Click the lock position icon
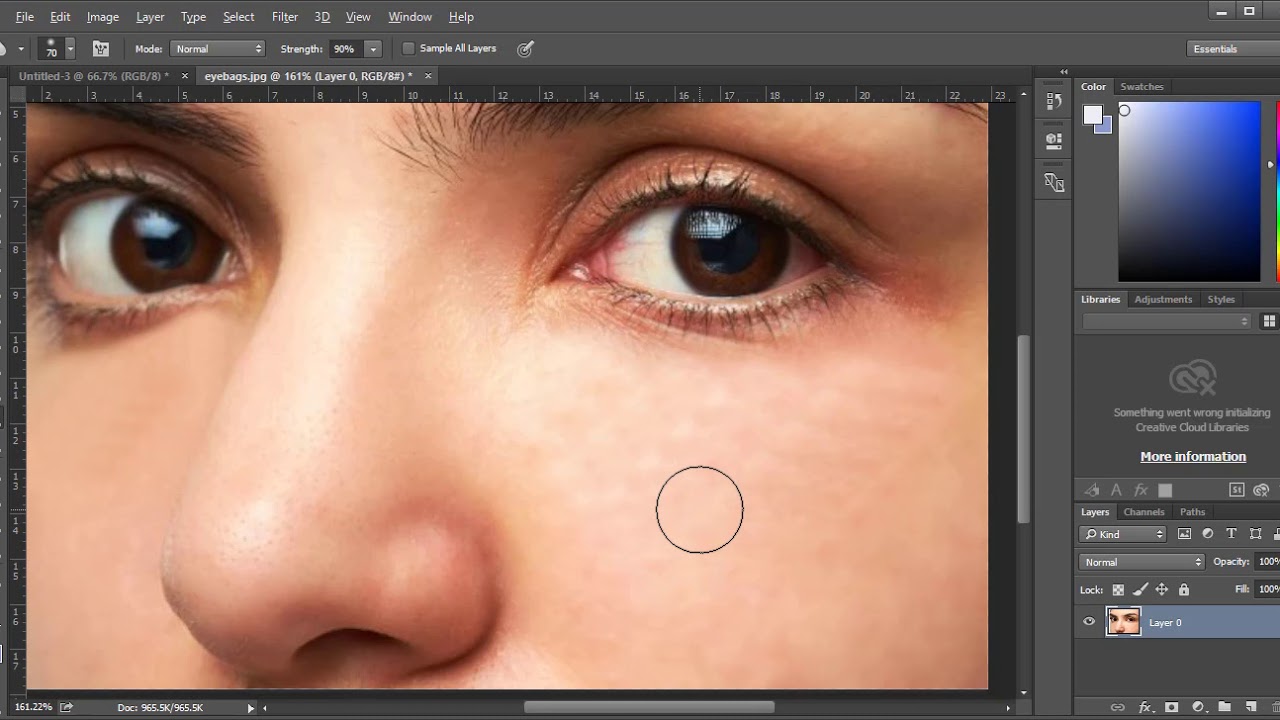The height and width of the screenshot is (720, 1280). tap(1162, 590)
